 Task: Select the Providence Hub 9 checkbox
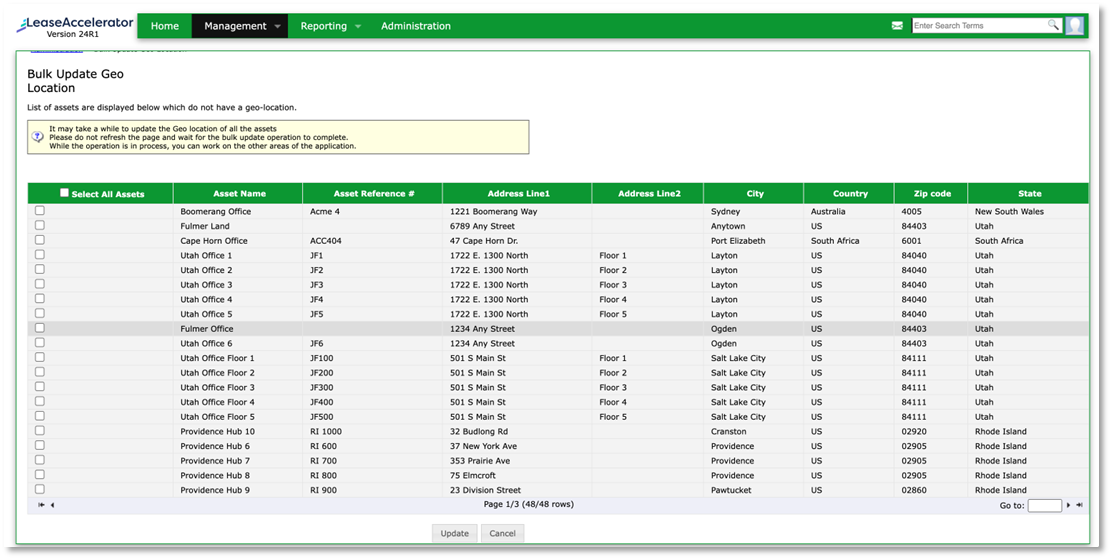click(40, 489)
